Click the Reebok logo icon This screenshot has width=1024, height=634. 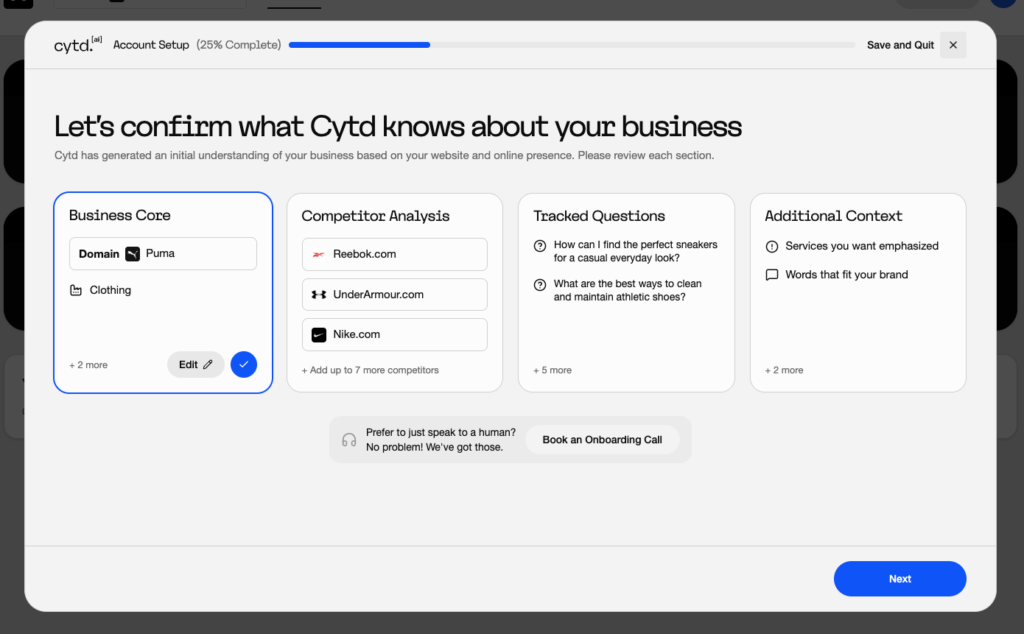(x=319, y=254)
